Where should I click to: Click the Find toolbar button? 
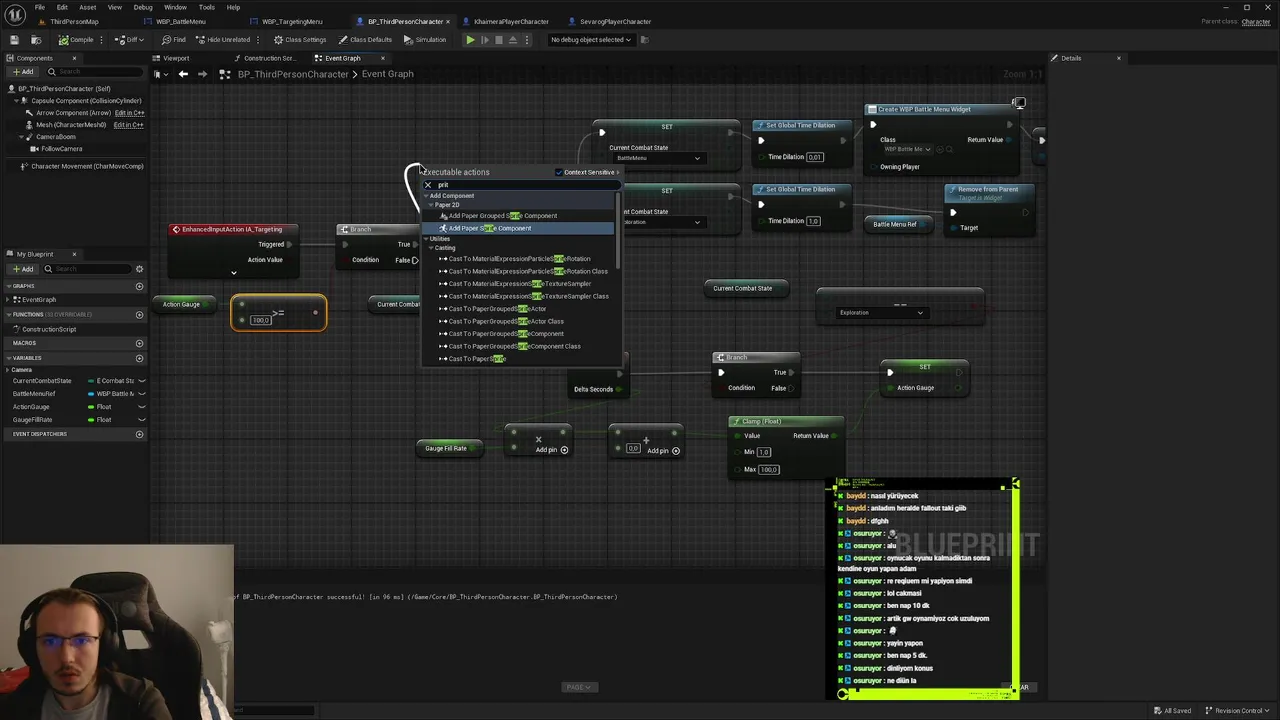174,40
